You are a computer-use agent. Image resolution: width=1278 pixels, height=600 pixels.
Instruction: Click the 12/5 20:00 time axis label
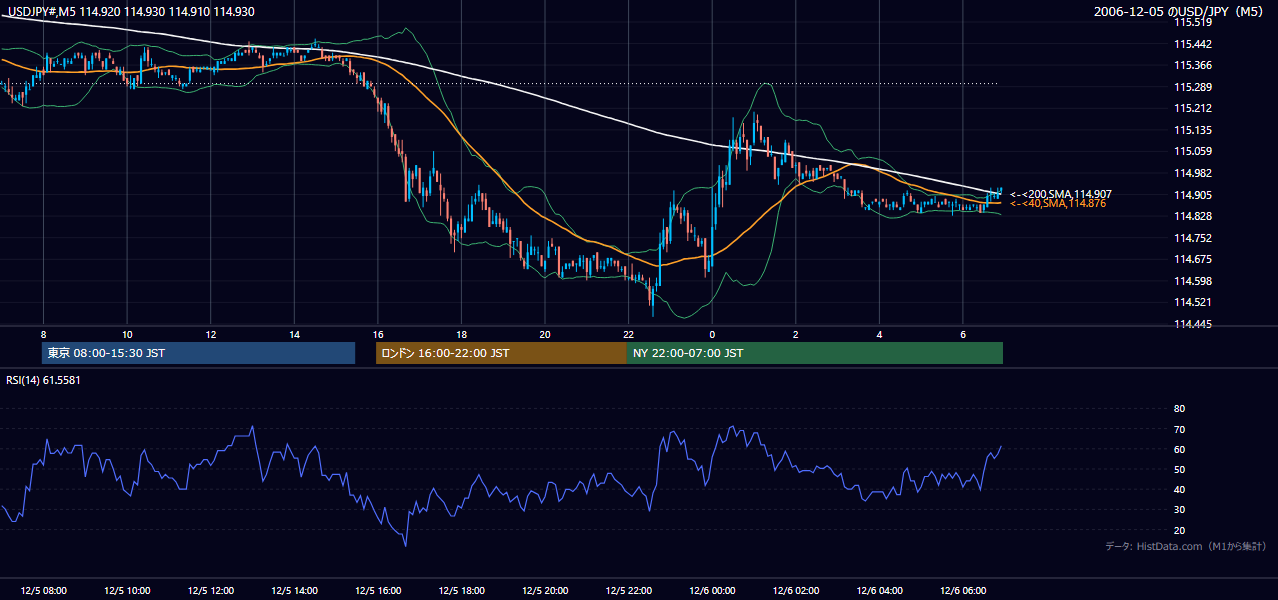click(x=545, y=590)
